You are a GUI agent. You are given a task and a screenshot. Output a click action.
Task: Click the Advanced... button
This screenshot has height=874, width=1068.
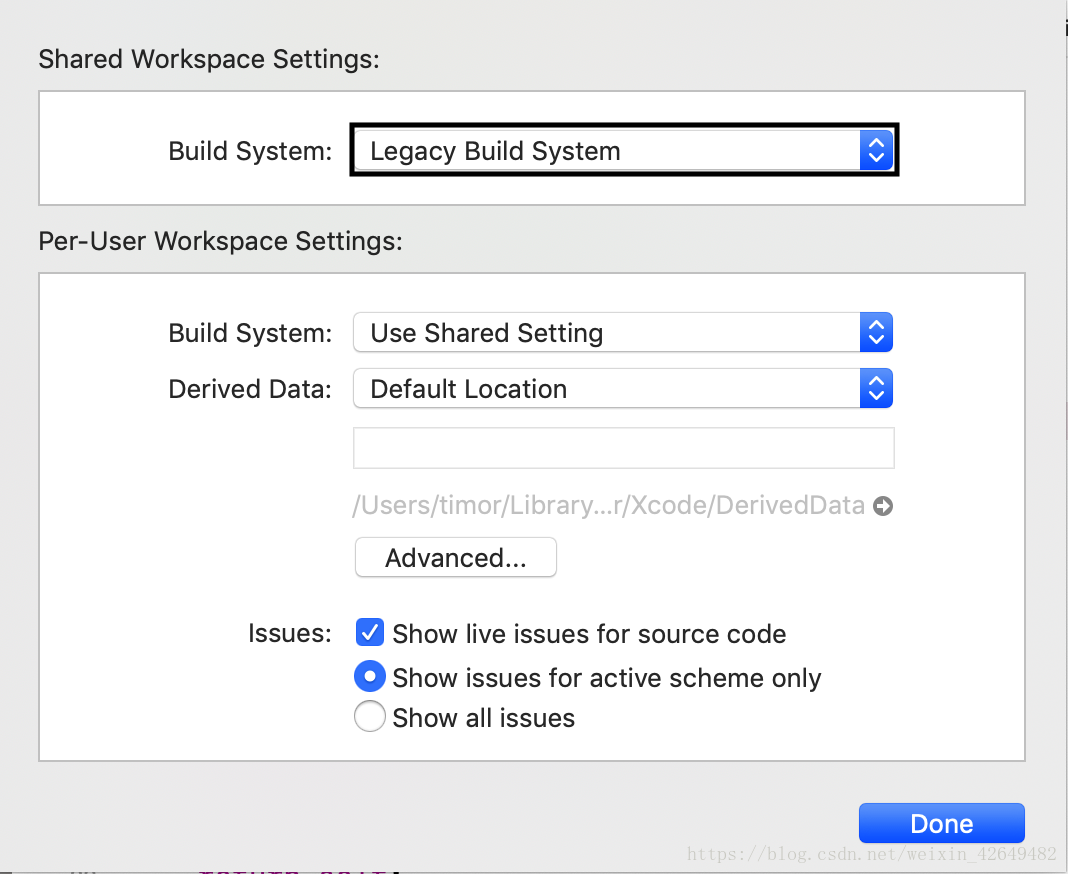tap(456, 557)
